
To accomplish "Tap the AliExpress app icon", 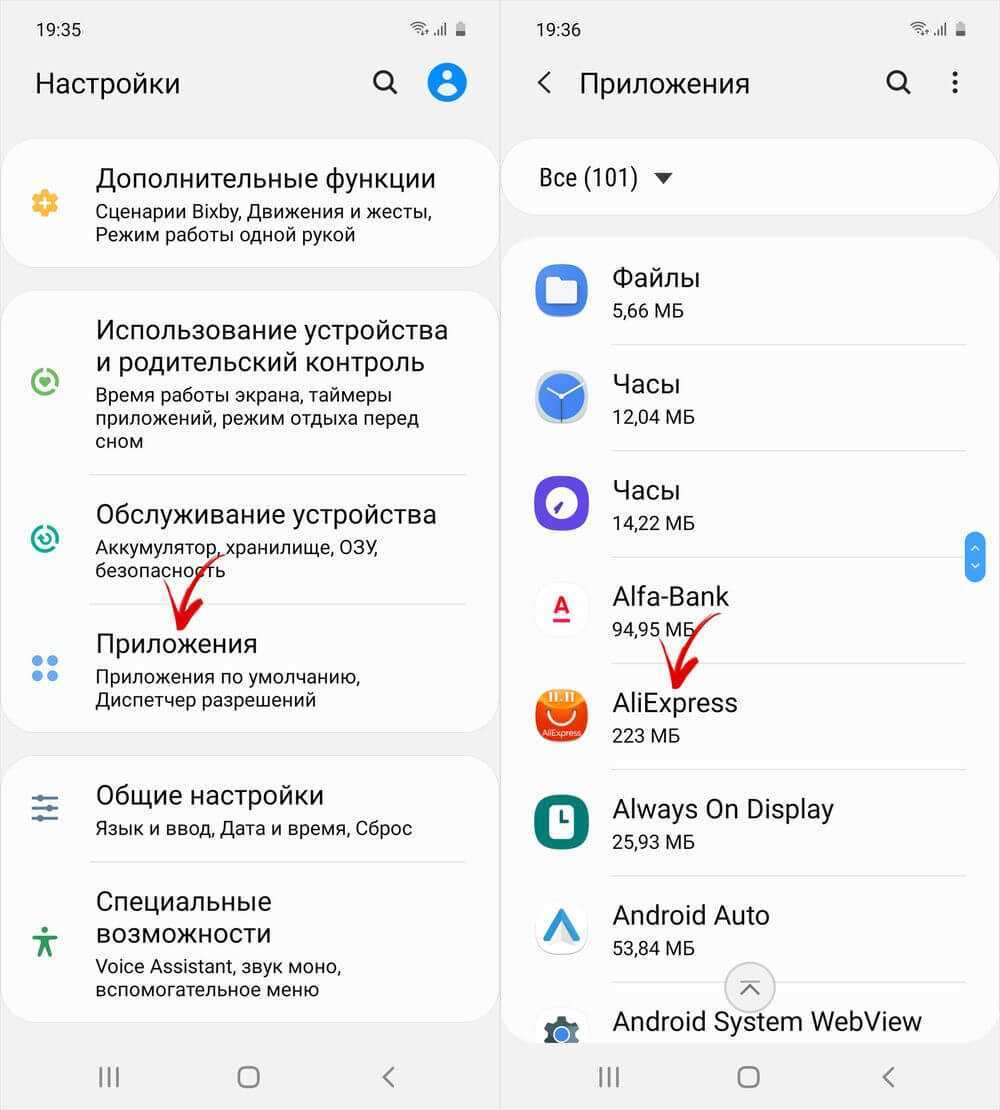I will pyautogui.click(x=561, y=716).
